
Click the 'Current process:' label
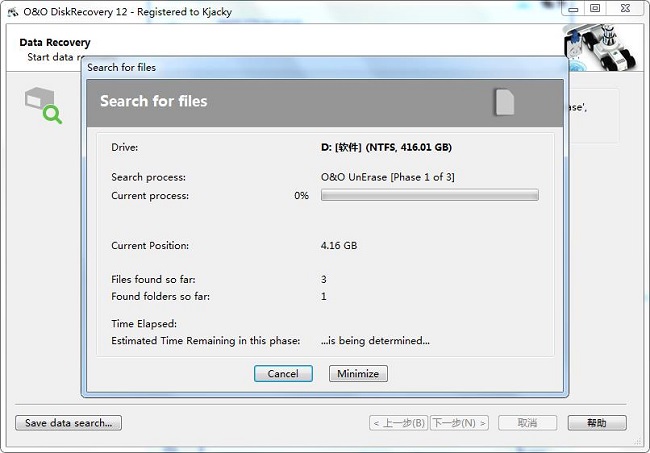(150, 196)
